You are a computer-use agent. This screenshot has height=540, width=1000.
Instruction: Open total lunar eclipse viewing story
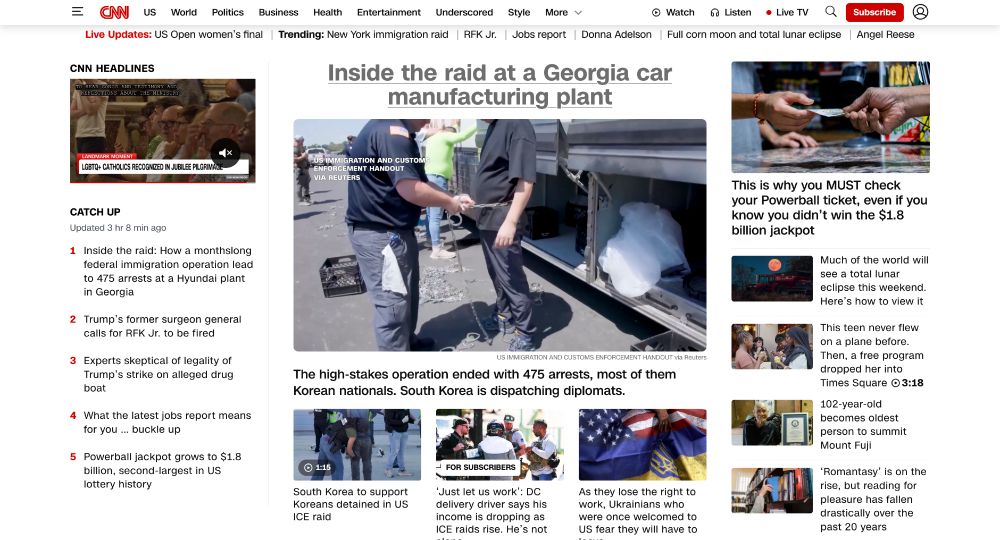[x=874, y=281]
